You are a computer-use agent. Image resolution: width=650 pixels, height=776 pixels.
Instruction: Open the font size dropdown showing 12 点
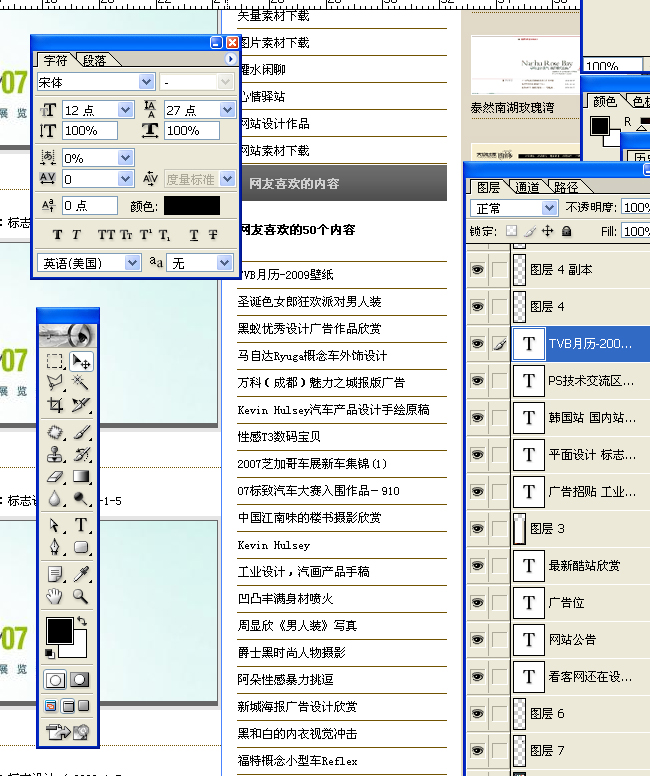126,110
